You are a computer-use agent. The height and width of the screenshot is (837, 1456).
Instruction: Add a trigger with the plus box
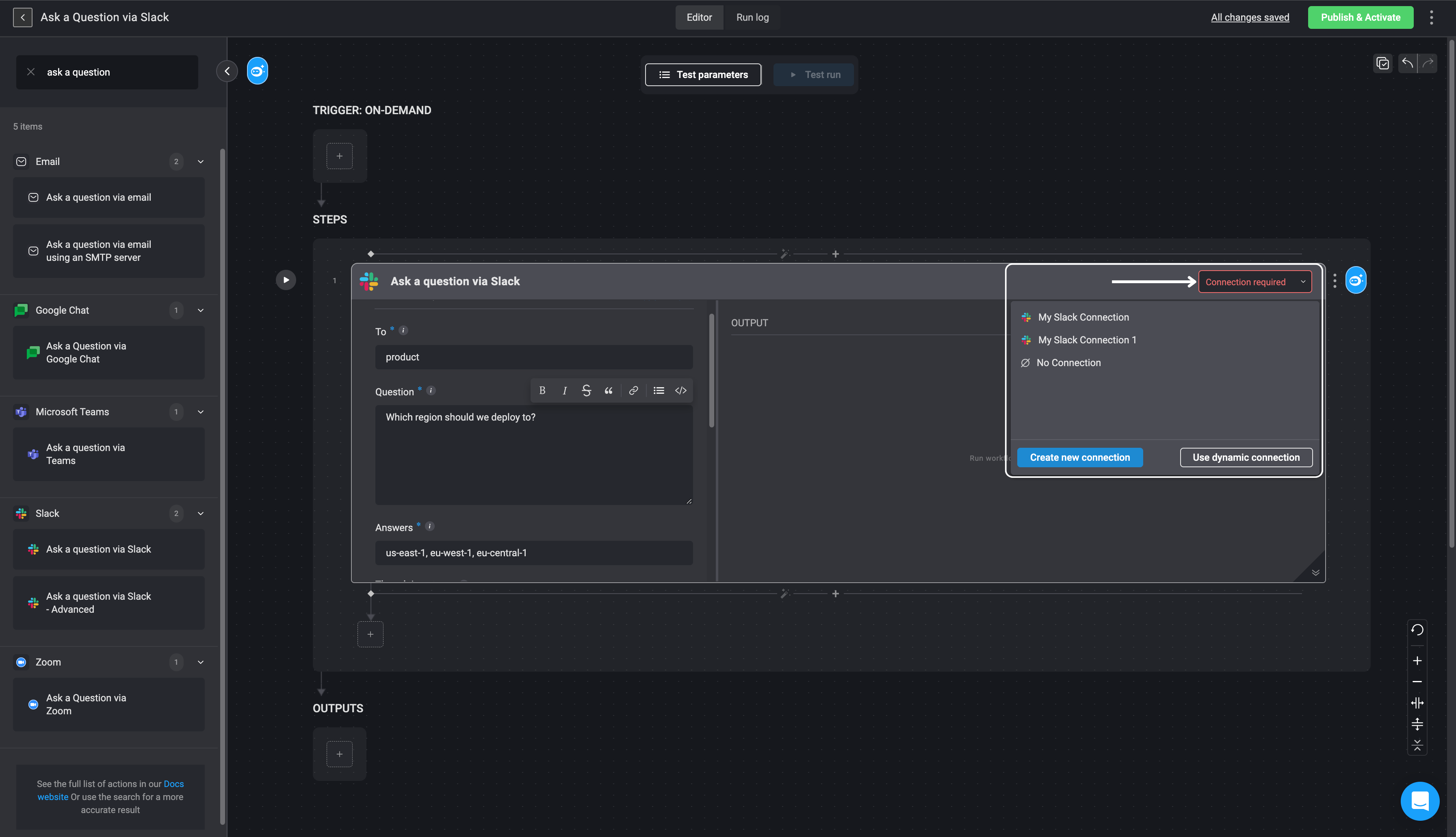pos(340,156)
